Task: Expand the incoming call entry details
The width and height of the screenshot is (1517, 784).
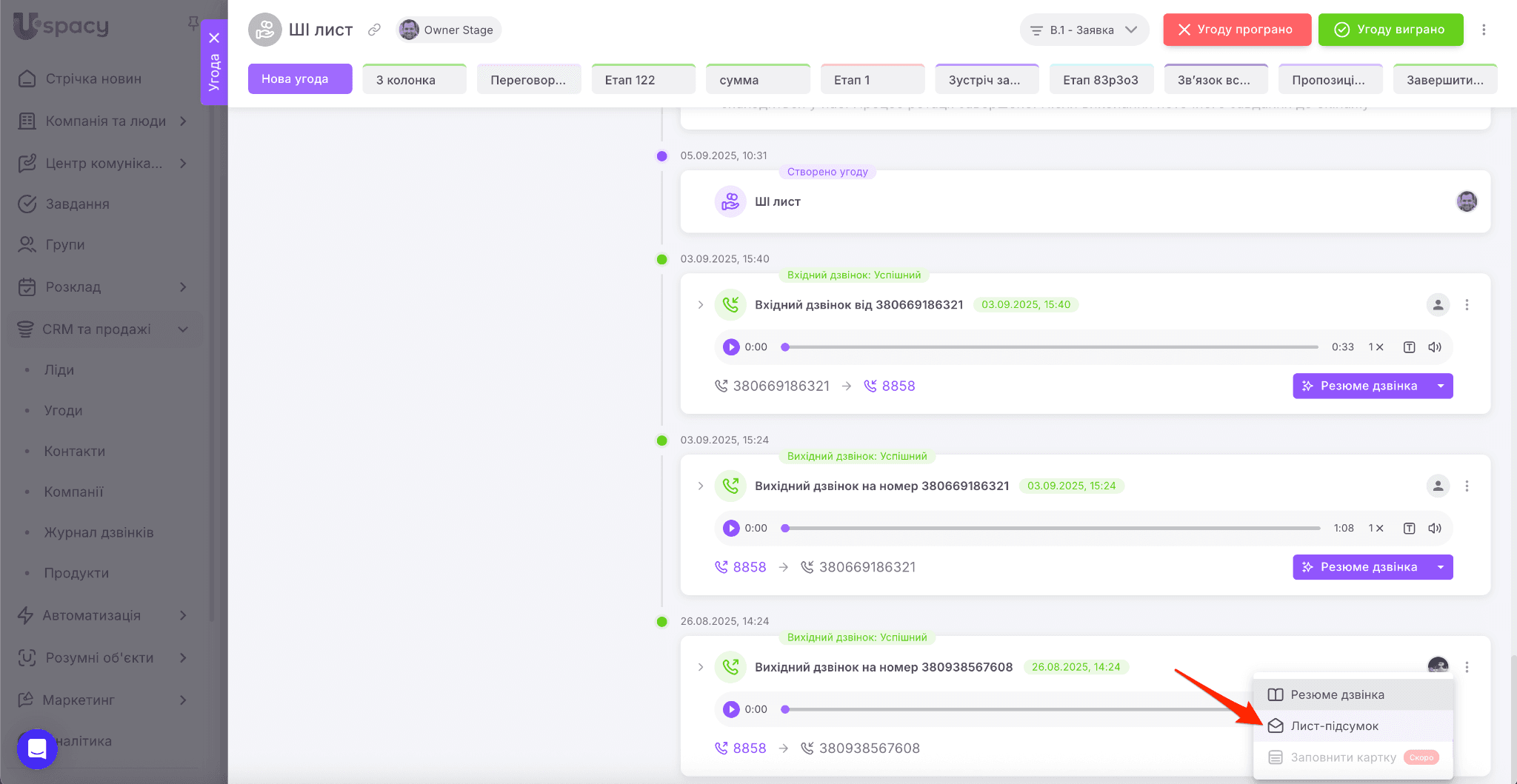Action: pyautogui.click(x=701, y=305)
